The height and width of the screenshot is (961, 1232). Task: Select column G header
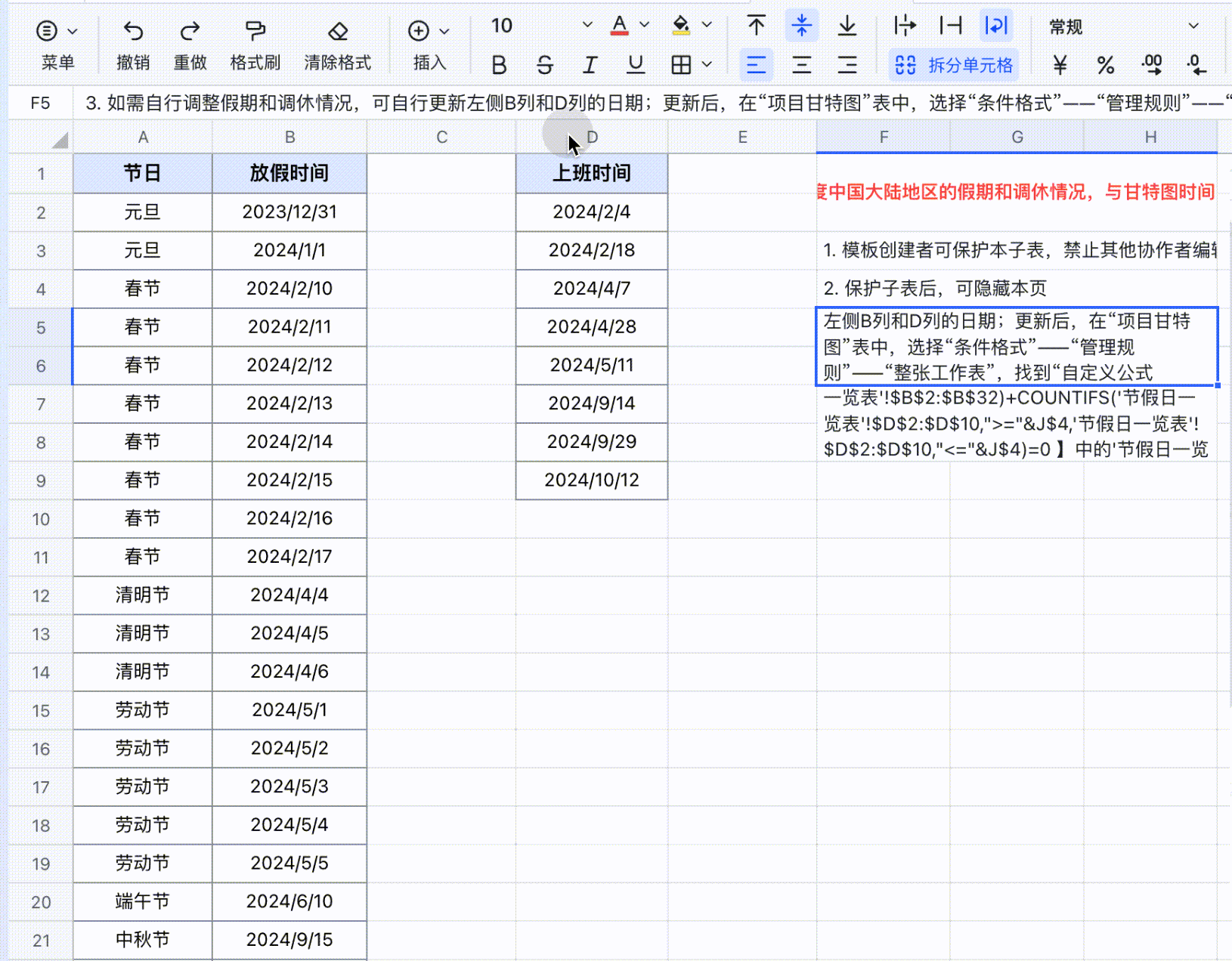tap(1017, 138)
